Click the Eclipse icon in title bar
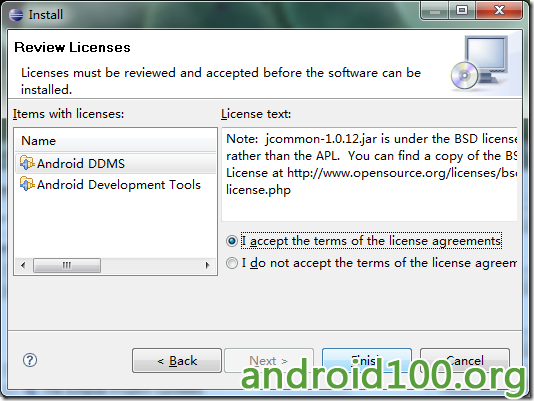This screenshot has height=401, width=534. (16, 15)
